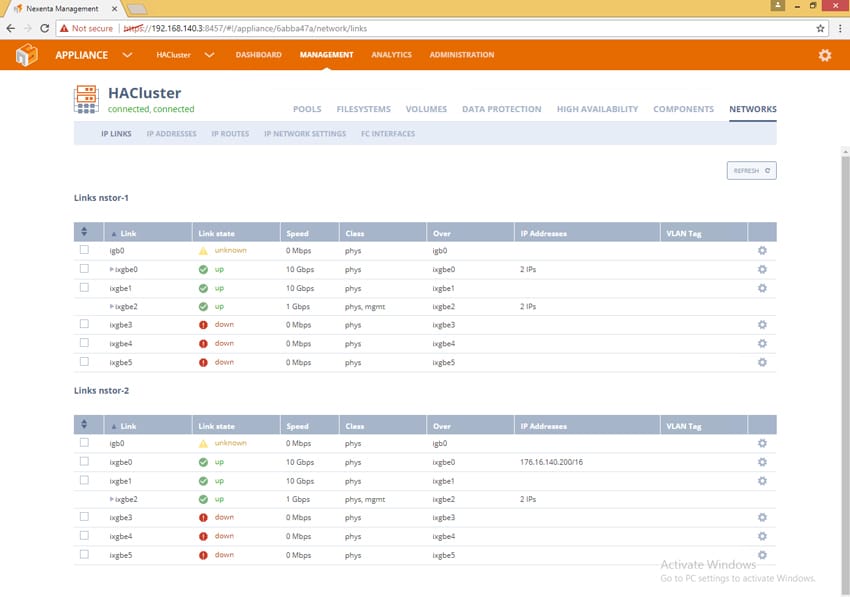The height and width of the screenshot is (597, 850).
Task: Open settings gear in the orange header
Action: [825, 55]
